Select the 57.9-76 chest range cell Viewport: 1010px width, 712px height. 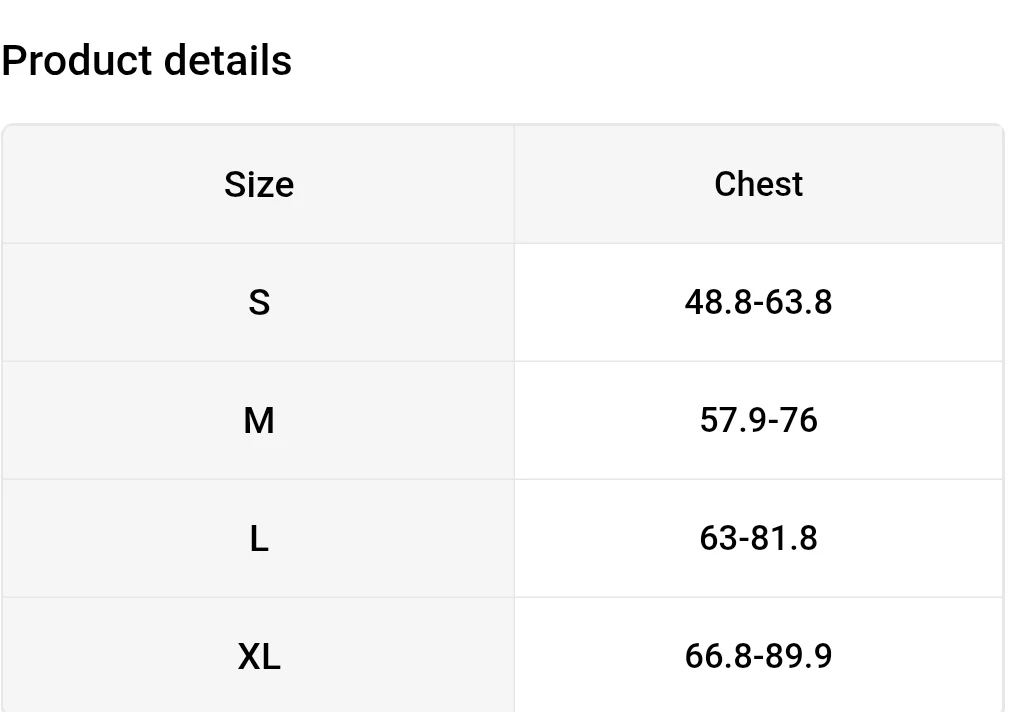click(758, 420)
